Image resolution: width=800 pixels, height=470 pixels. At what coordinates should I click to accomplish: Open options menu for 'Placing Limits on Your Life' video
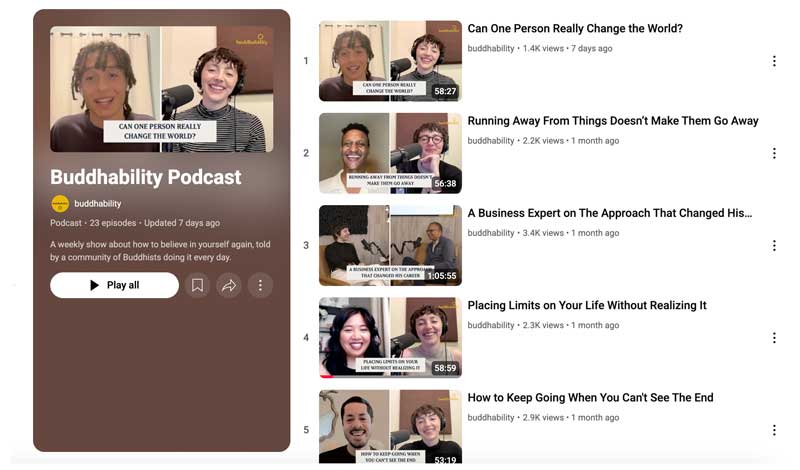coord(774,338)
